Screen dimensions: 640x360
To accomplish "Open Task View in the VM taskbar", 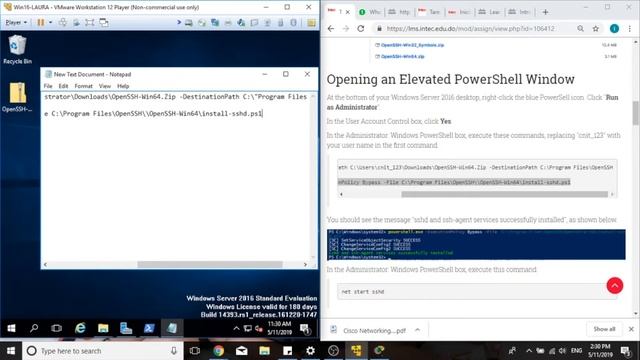I will click(56, 328).
